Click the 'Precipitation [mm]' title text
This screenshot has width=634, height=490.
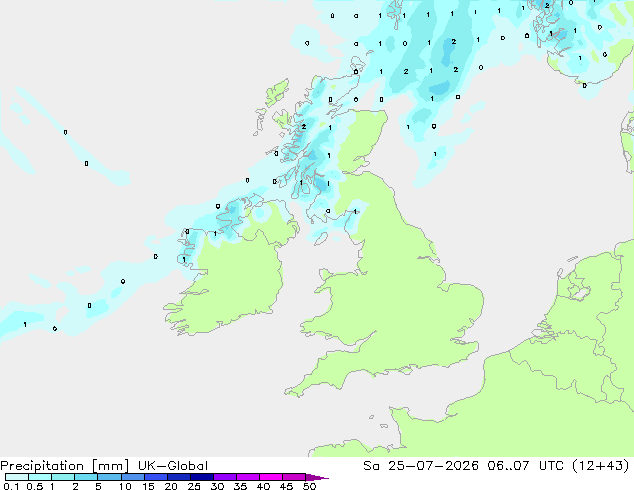click(x=65, y=466)
